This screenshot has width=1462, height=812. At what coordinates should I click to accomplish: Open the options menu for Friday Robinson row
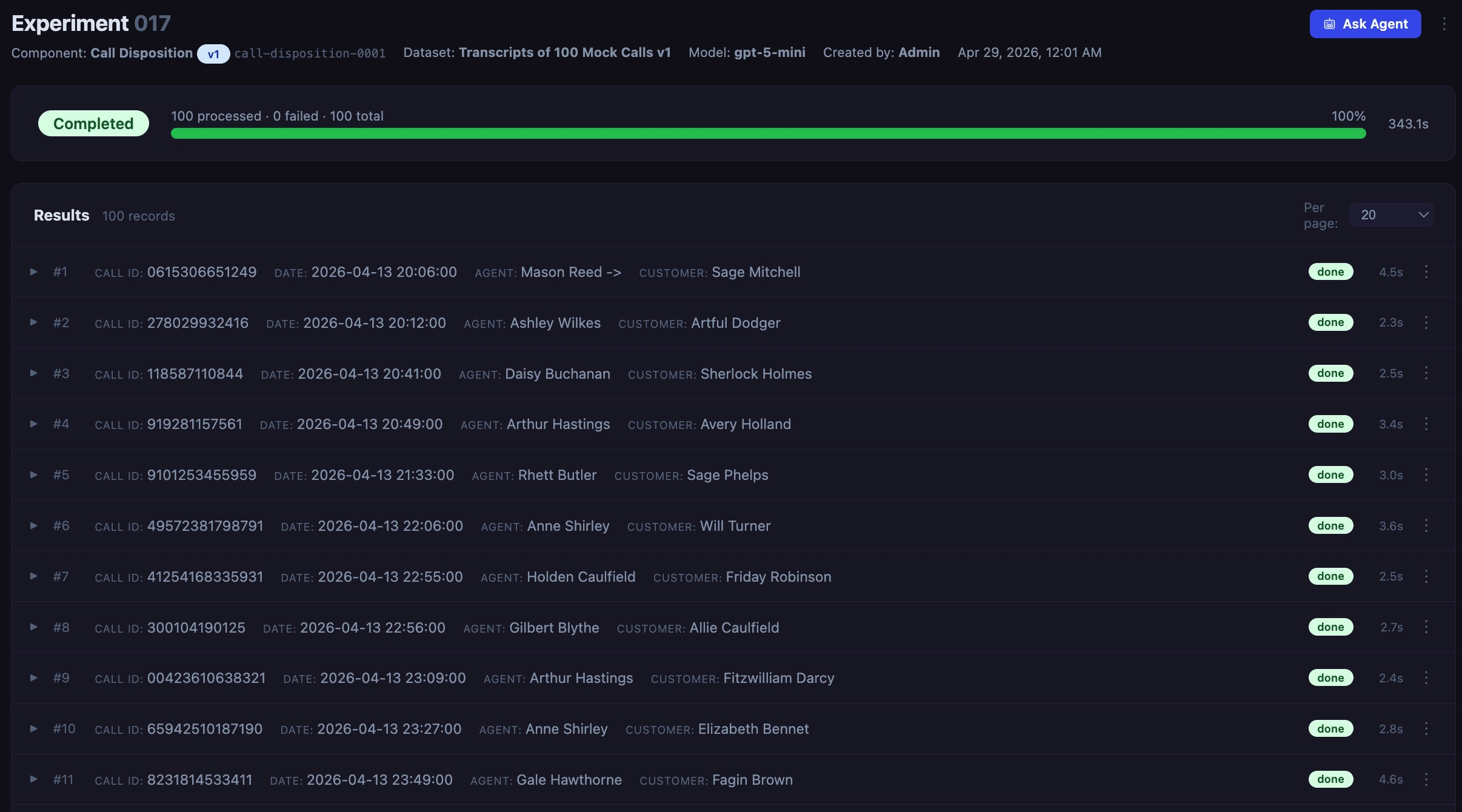click(x=1426, y=576)
